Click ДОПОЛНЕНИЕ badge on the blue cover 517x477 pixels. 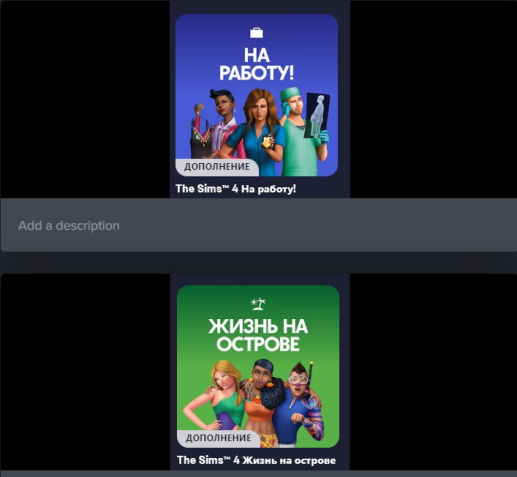point(217,167)
